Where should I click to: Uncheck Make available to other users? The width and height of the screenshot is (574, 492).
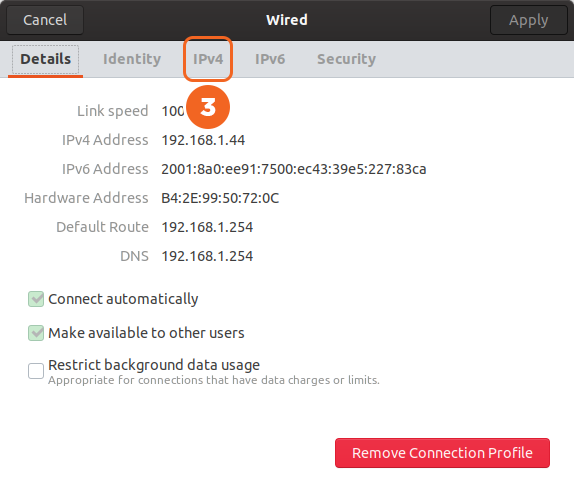pos(36,333)
